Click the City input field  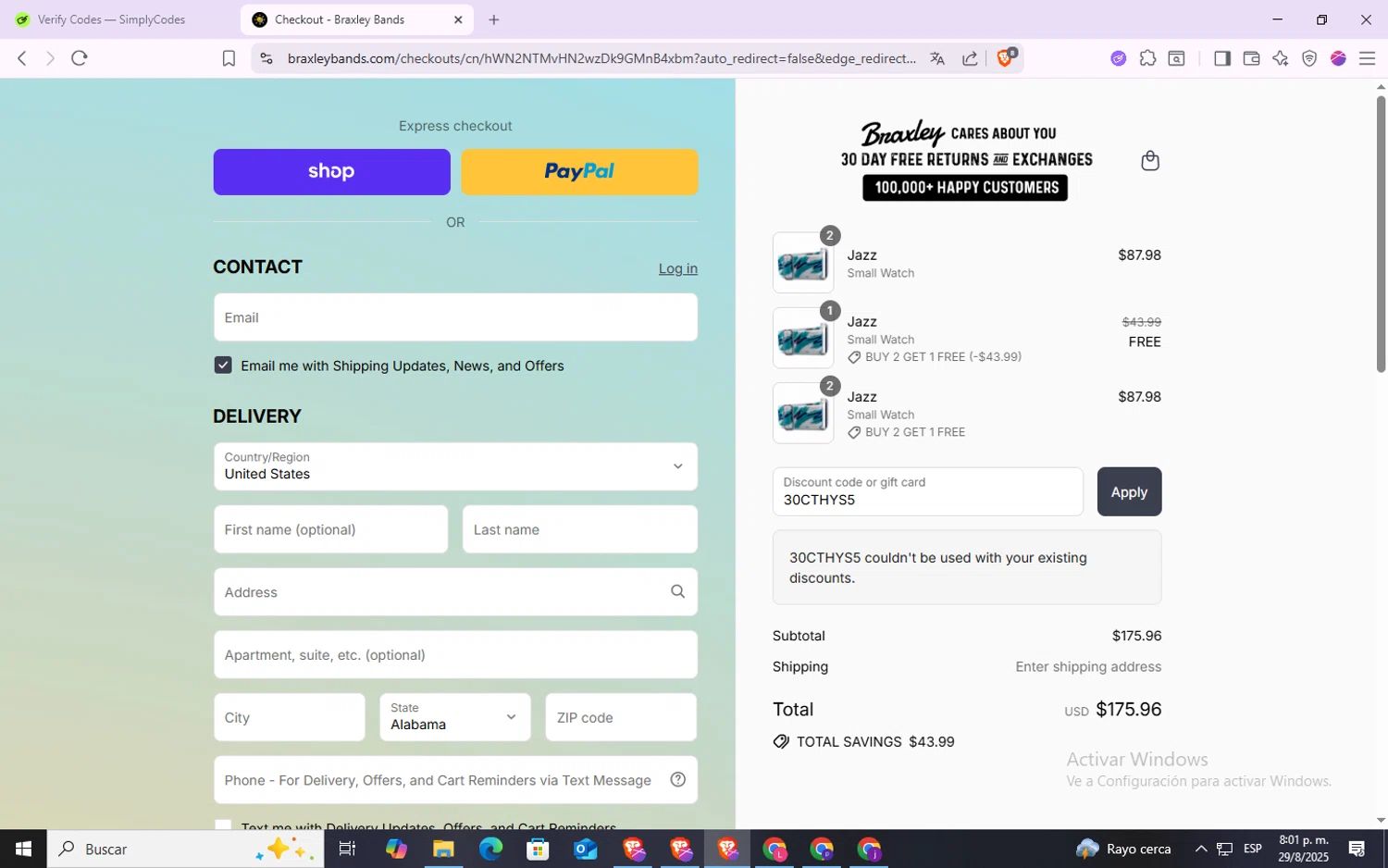click(290, 717)
